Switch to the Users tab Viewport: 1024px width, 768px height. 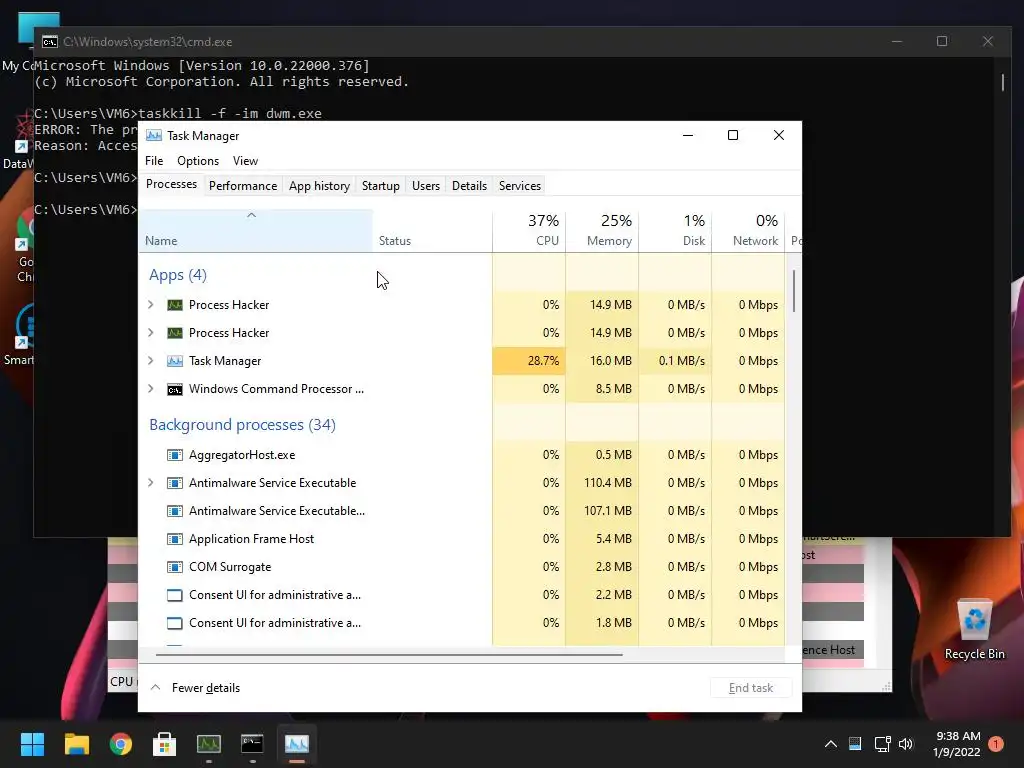[426, 186]
